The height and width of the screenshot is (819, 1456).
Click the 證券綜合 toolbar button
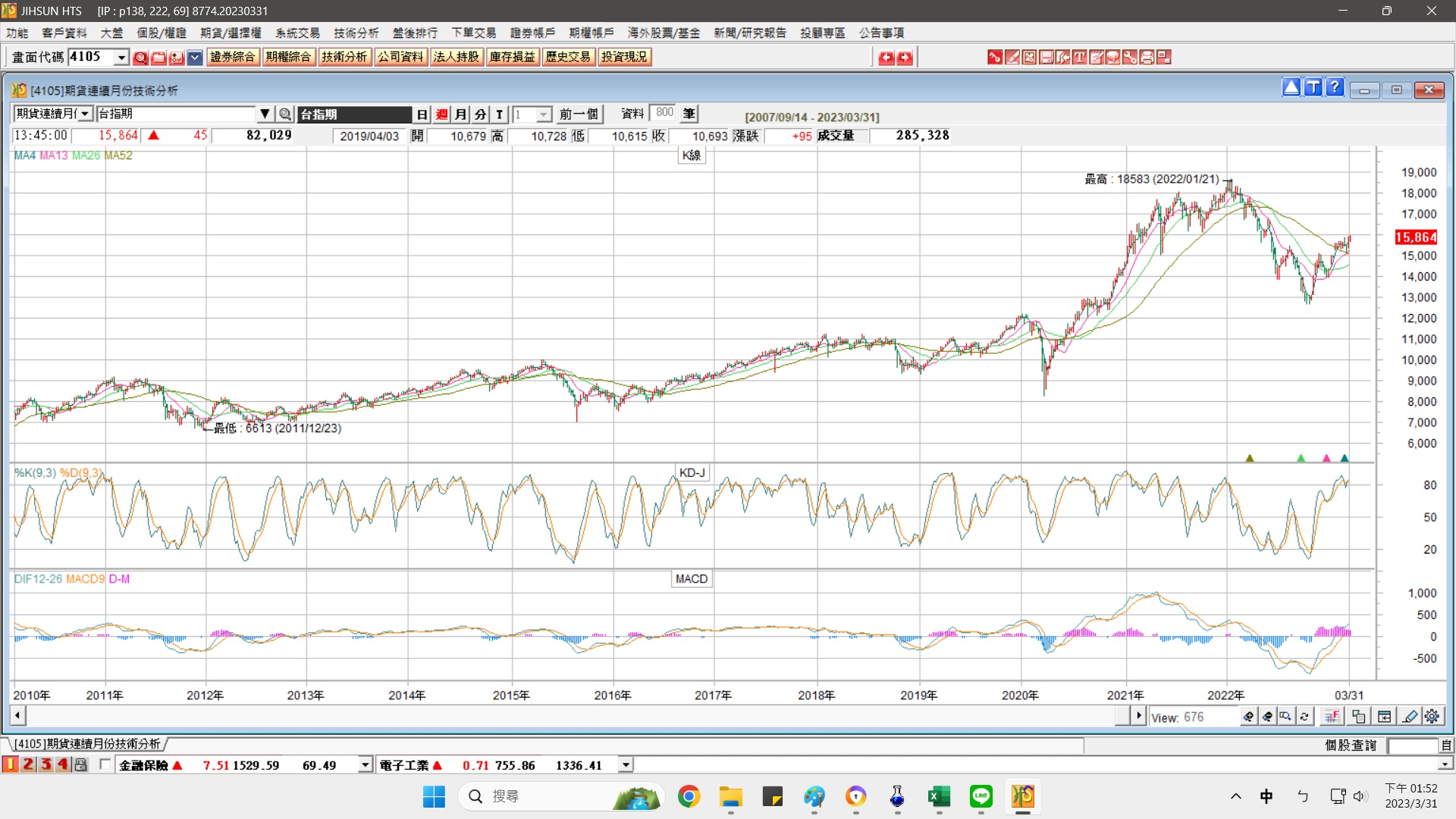click(232, 58)
